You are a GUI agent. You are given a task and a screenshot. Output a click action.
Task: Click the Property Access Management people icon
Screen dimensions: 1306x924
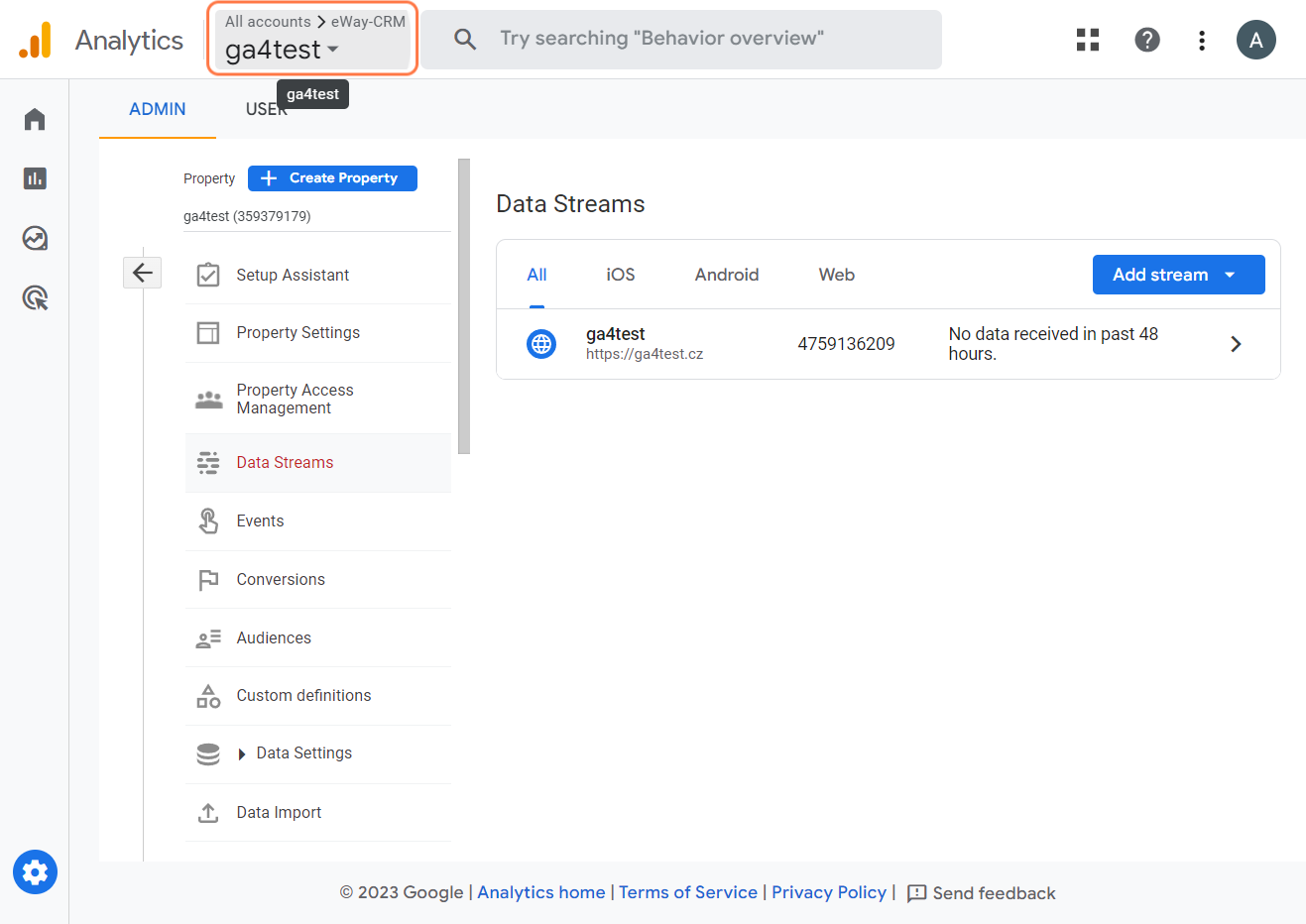pos(208,400)
